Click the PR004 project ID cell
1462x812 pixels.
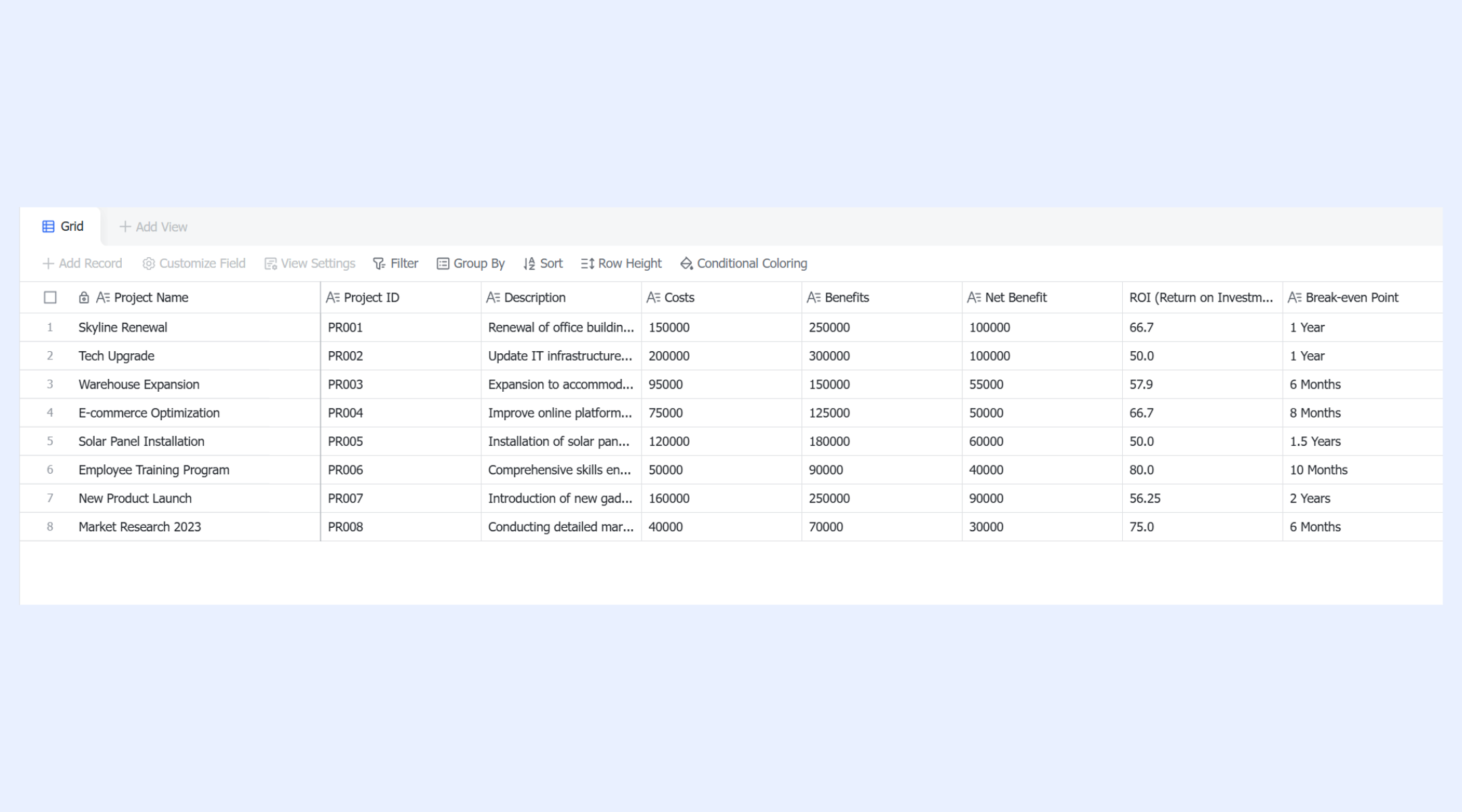click(401, 413)
